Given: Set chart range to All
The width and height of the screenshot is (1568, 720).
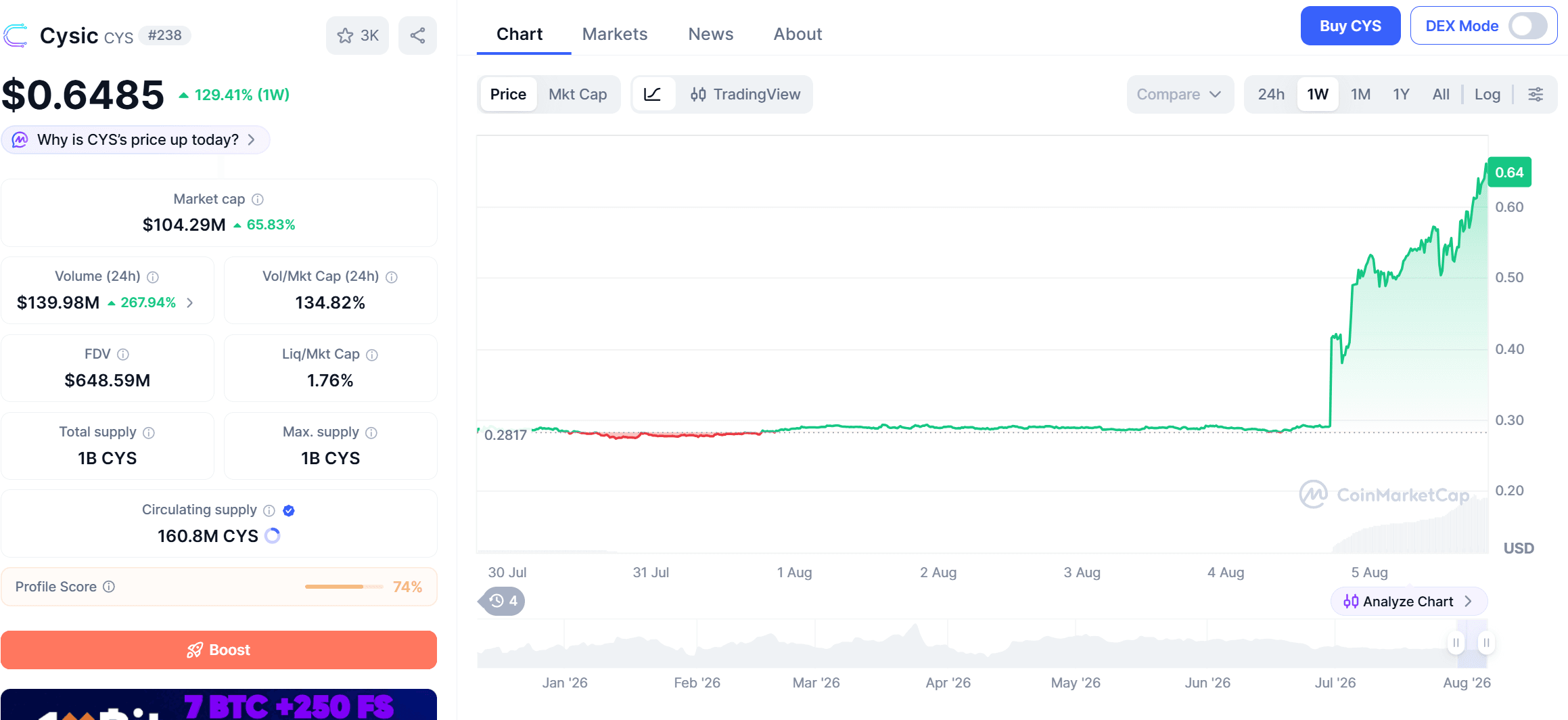Looking at the screenshot, I should coord(1441,94).
